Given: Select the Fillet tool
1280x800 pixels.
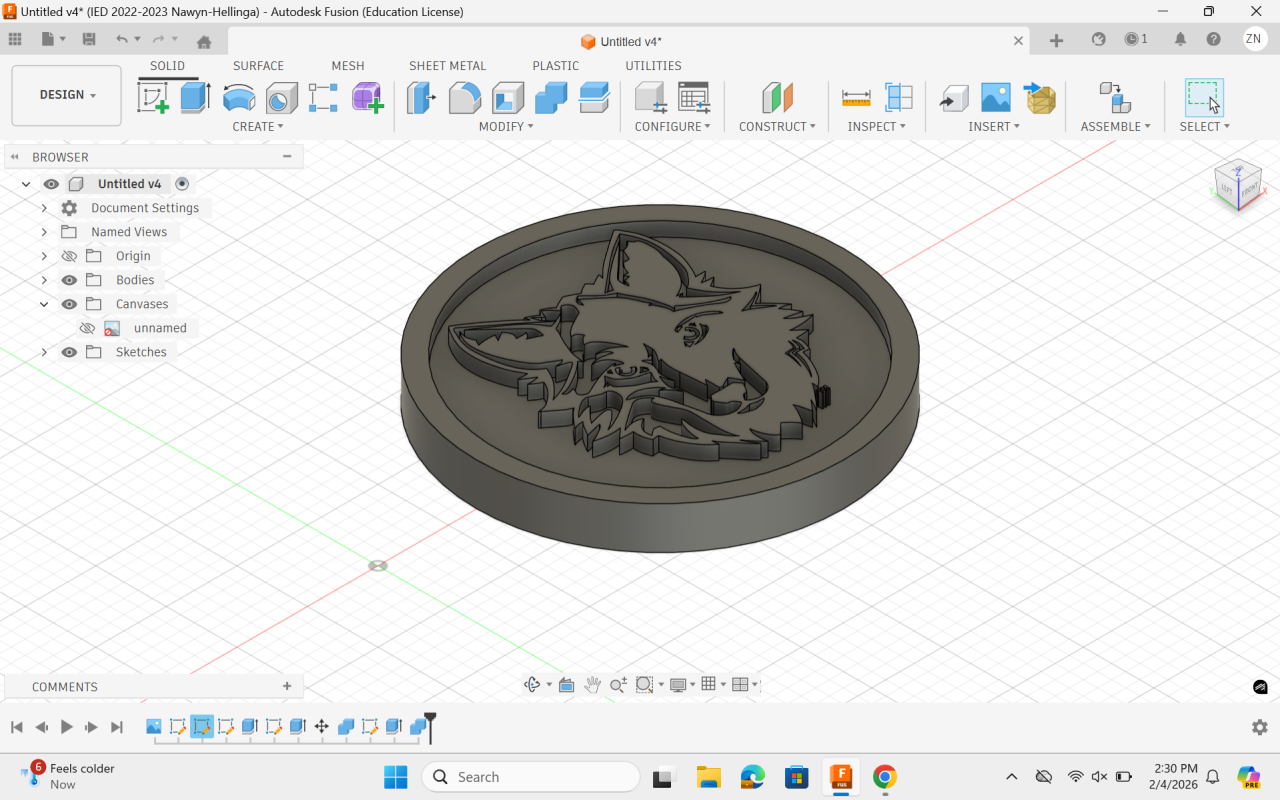Looking at the screenshot, I should (465, 98).
